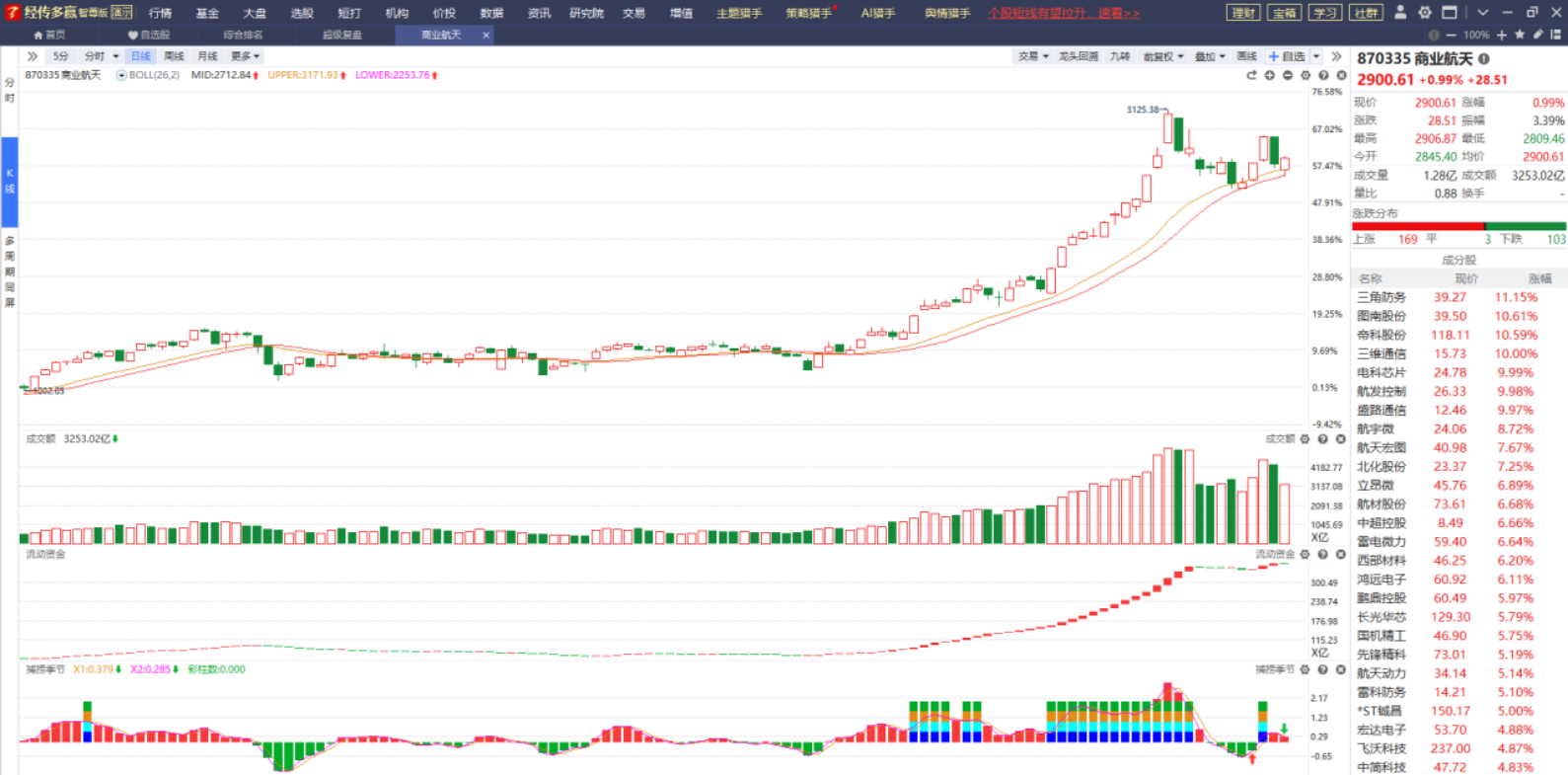The width and height of the screenshot is (1568, 775).
Task: Expand the 叠加 overlay dropdown
Action: [1210, 56]
